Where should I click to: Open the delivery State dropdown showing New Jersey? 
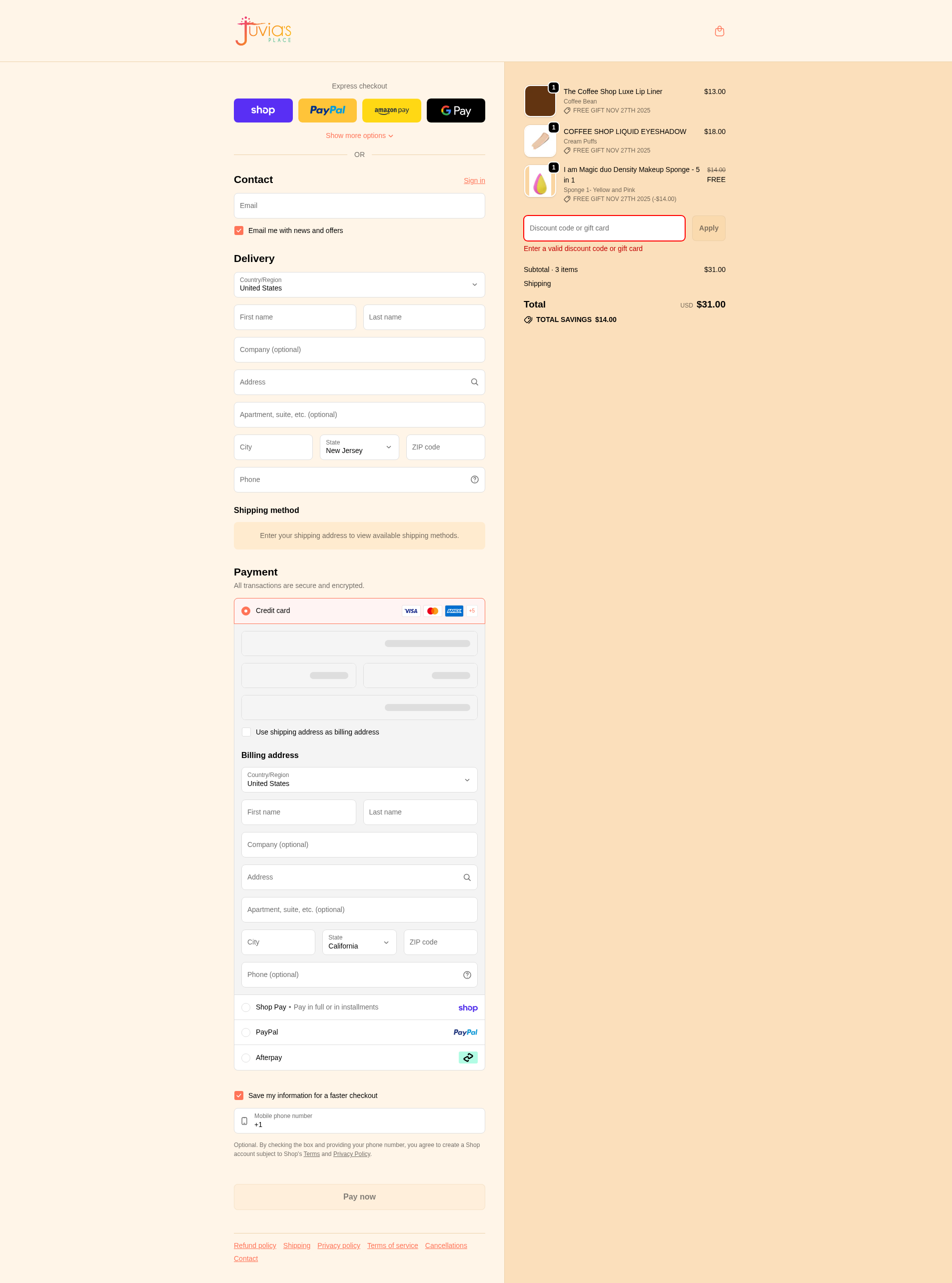coord(359,447)
